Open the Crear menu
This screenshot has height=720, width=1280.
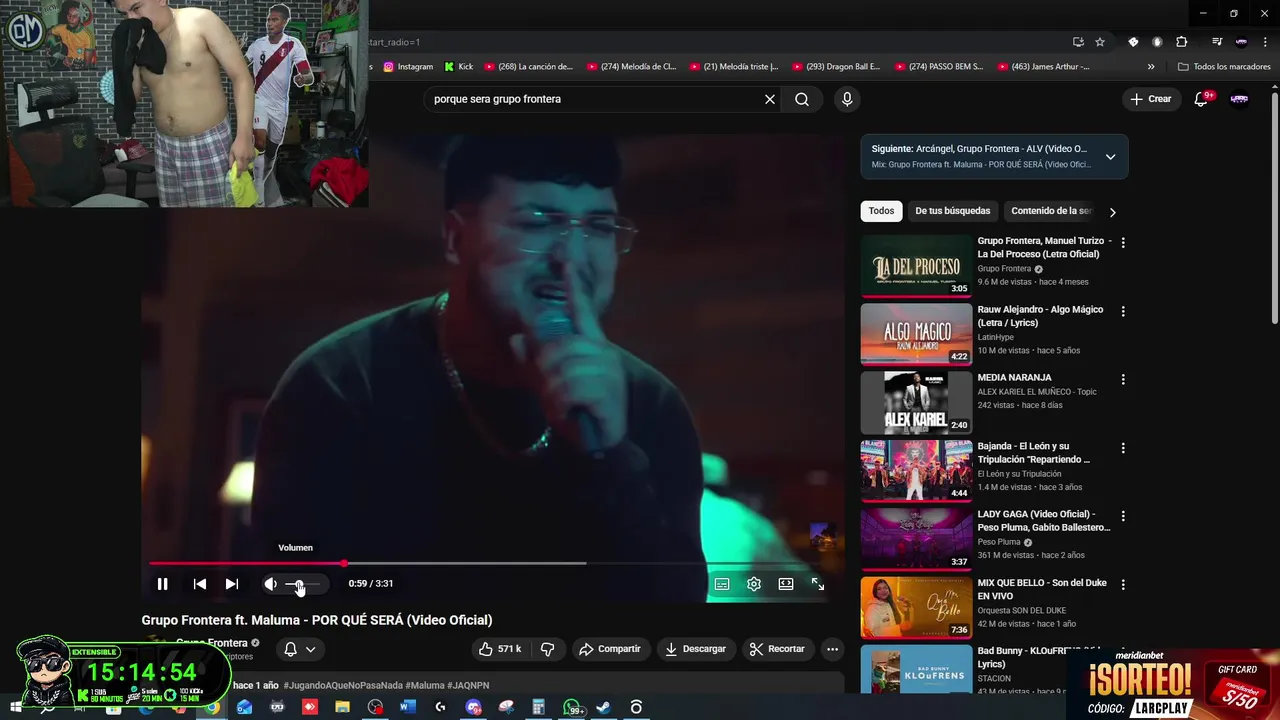tap(1150, 99)
